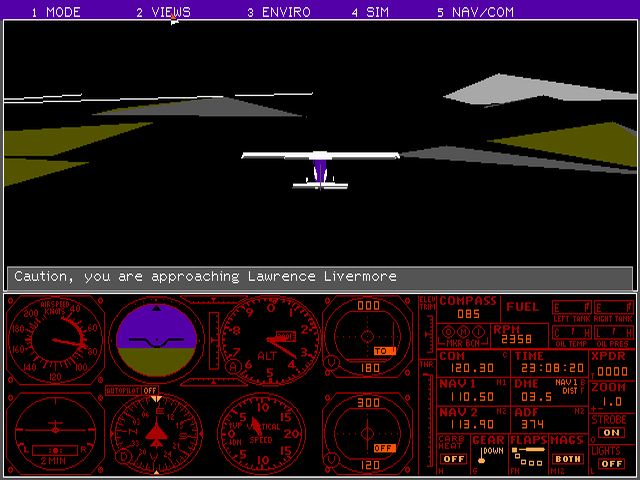640x480 pixels.
Task: Adjust the throttle THR slider
Action: [427, 420]
